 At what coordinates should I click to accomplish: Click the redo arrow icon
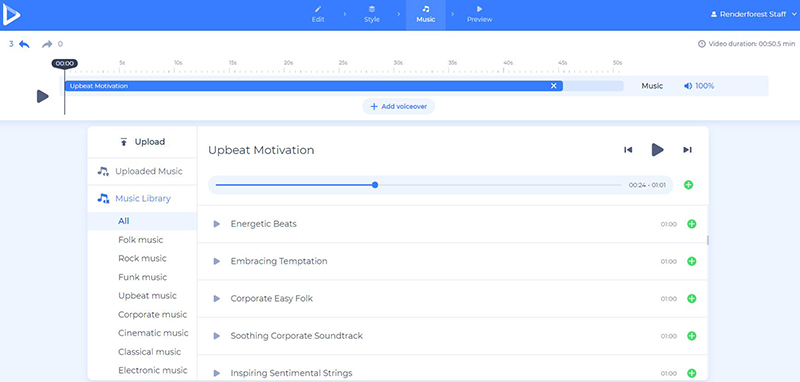(x=47, y=44)
